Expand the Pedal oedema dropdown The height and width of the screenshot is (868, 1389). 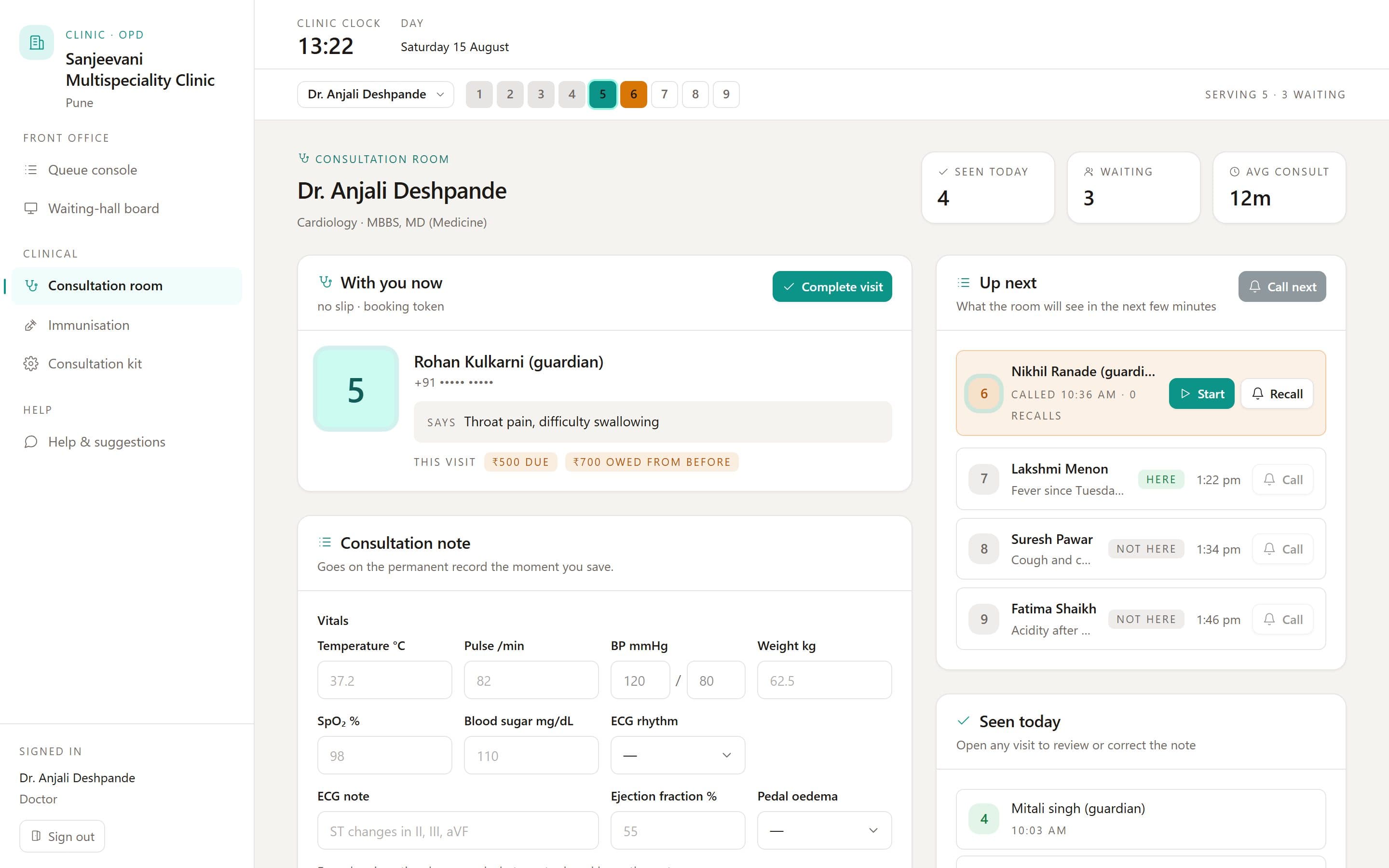coord(824,831)
